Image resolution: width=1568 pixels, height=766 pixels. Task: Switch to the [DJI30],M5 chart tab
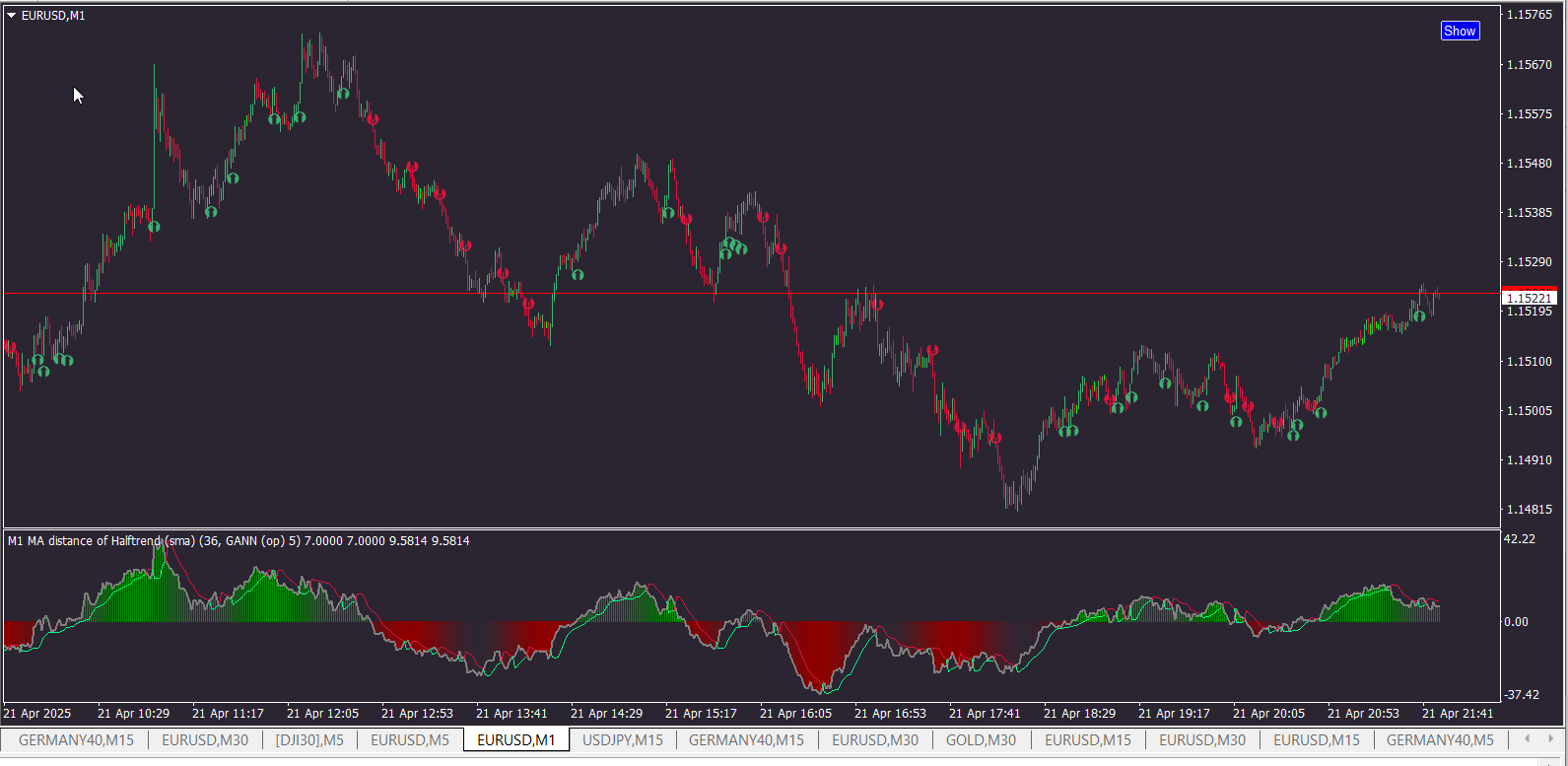pos(309,739)
